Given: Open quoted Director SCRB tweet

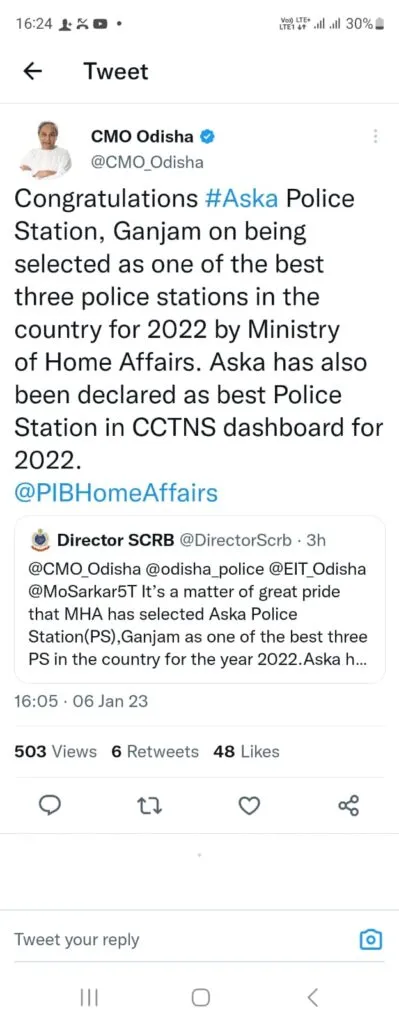Looking at the screenshot, I should point(199,599).
